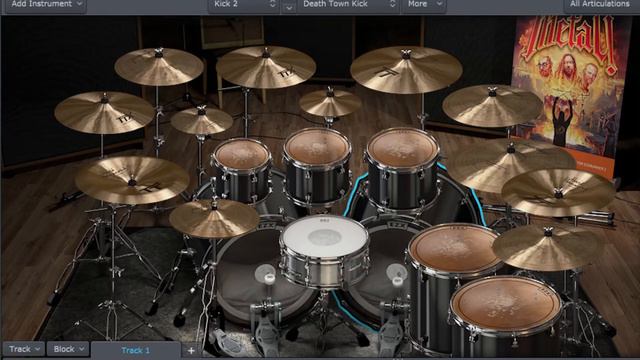Image resolution: width=640 pixels, height=360 pixels.
Task: Select the far-left crash cymbal
Action: pos(104,113)
